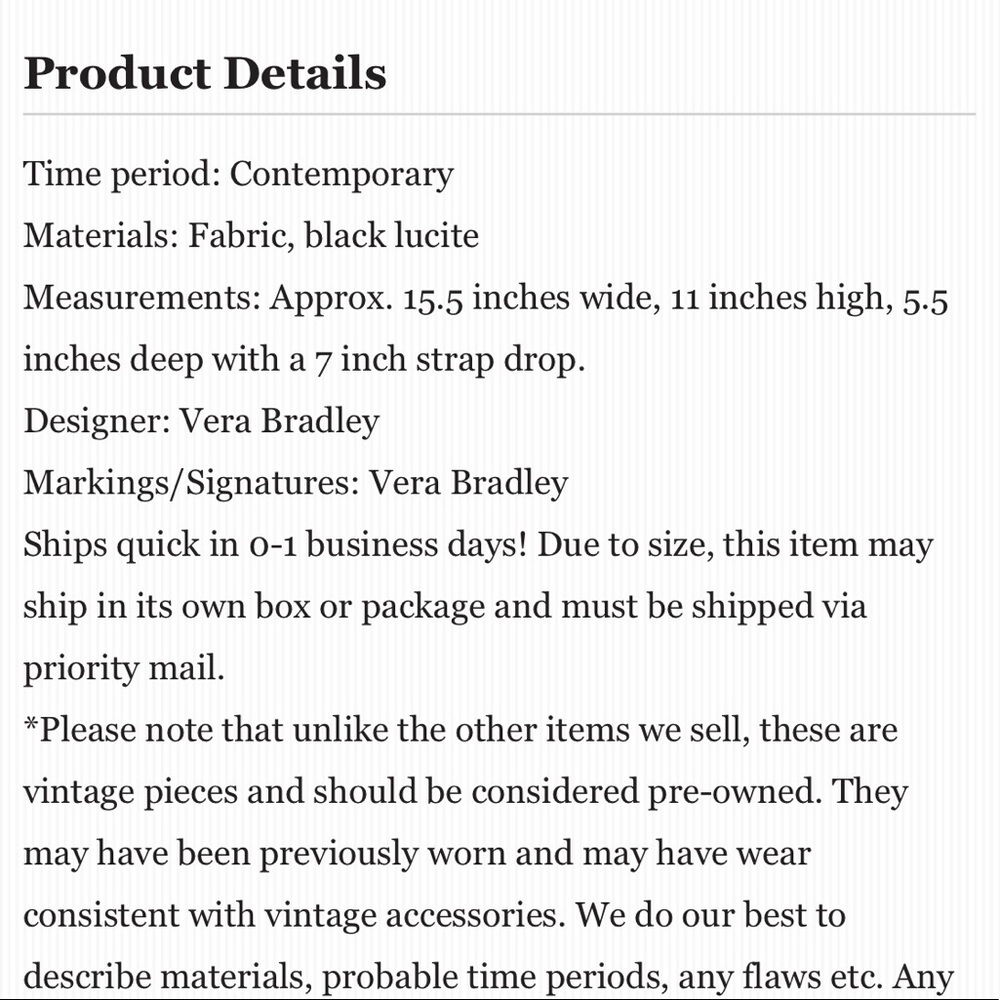Click the Measurements: Approx. 15.5 inches text
The image size is (1000, 1000).
coord(298,298)
